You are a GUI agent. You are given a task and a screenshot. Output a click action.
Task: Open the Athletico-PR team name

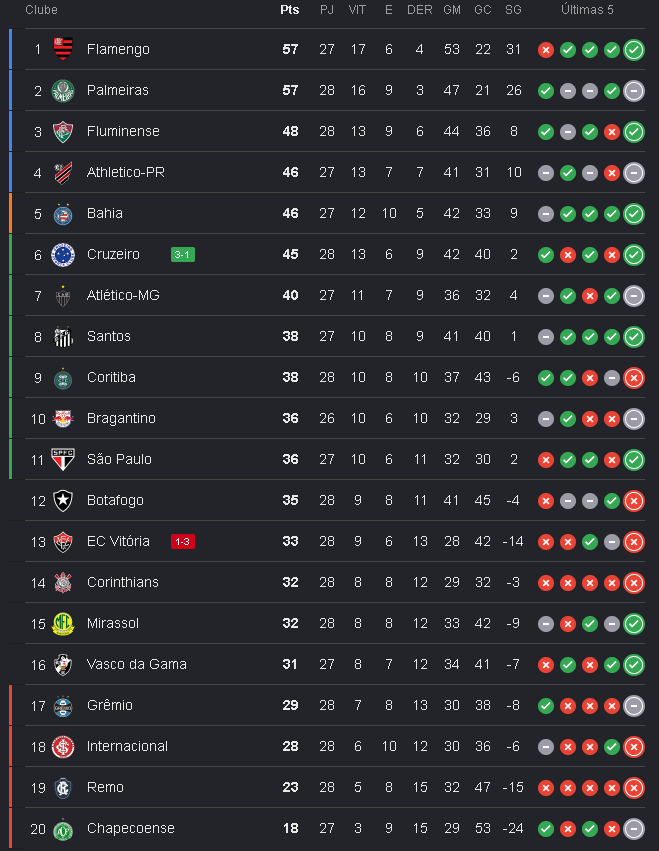tap(126, 172)
